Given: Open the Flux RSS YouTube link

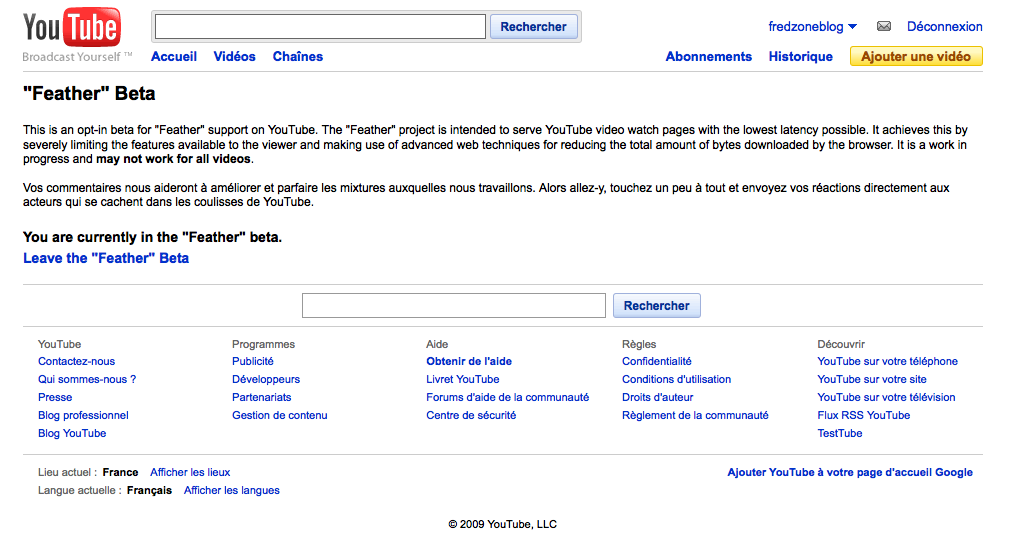Looking at the screenshot, I should pyautogui.click(x=864, y=416).
